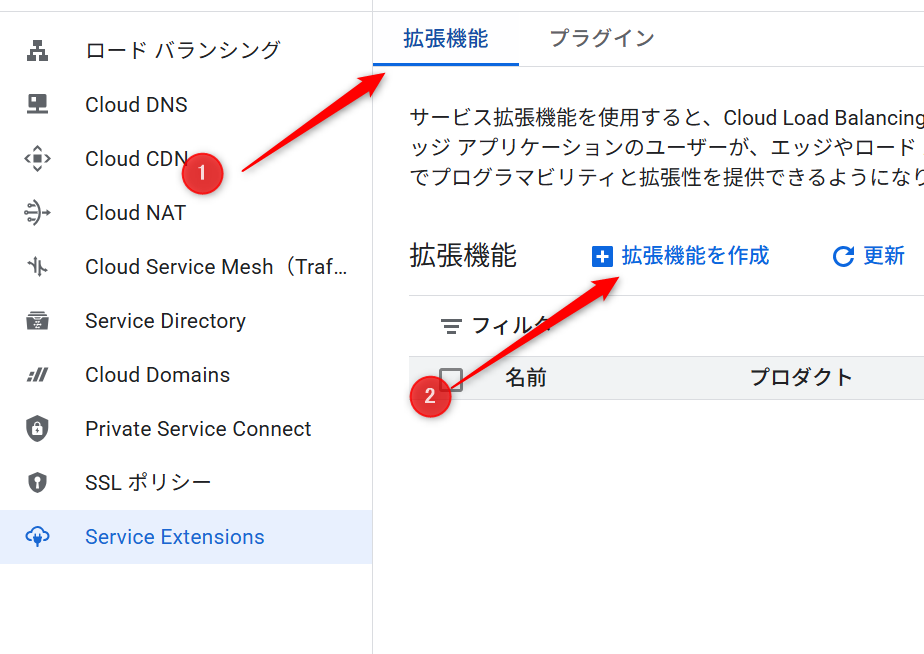Click the Private Service Connect shield icon
924x654 pixels.
37,429
